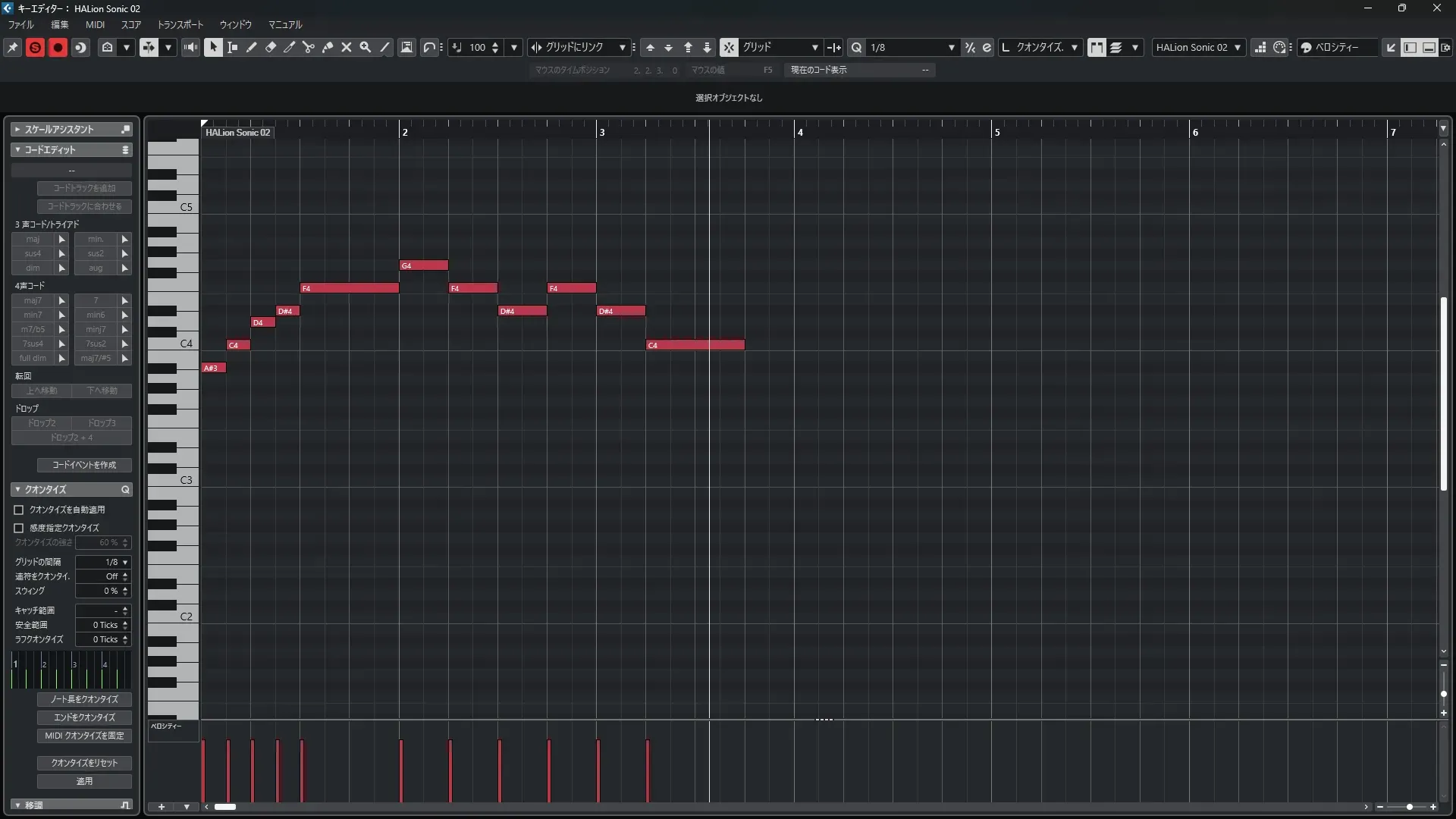Open the グリッドにリンク dropdown
Viewport: 1456px width, 819px height.
(622, 47)
